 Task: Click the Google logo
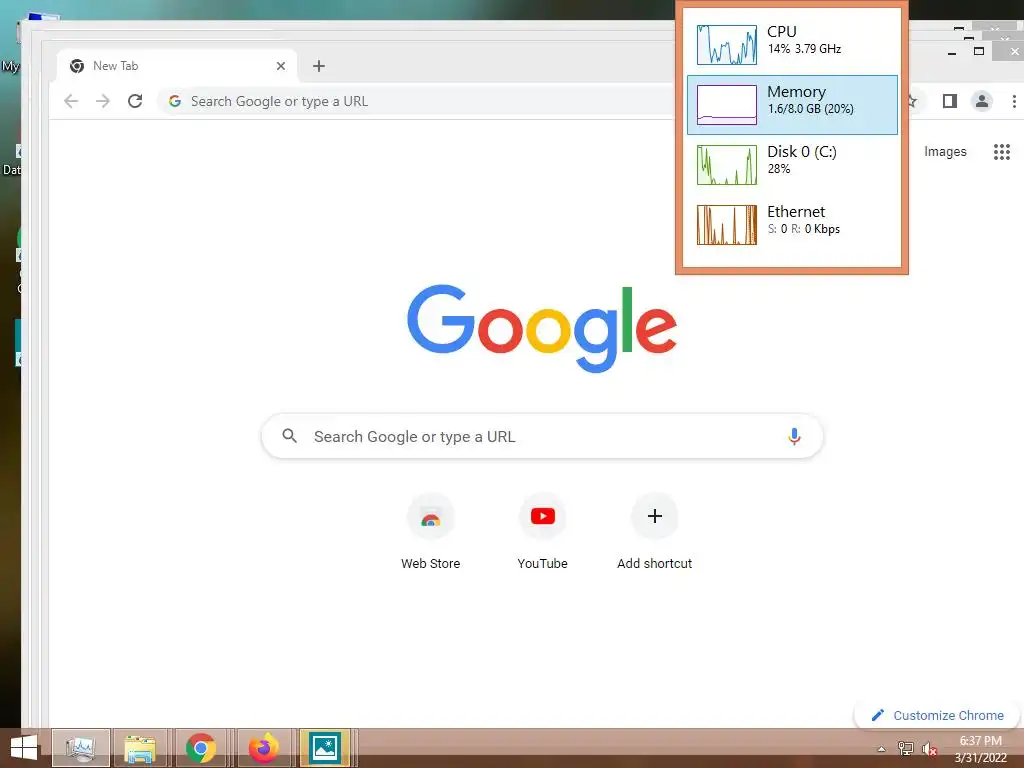click(x=542, y=328)
